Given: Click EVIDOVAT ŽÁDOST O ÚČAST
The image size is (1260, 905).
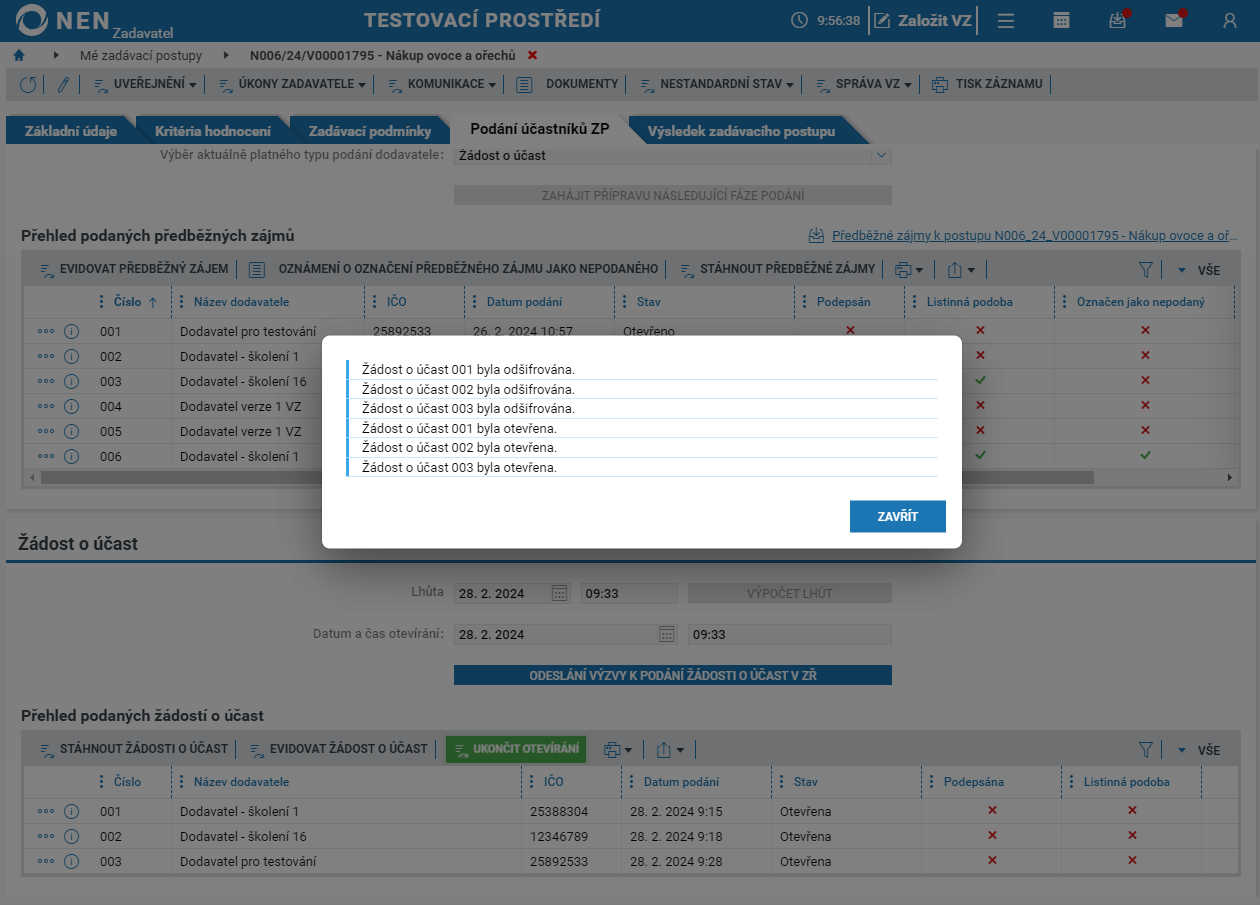Looking at the screenshot, I should click(x=338, y=749).
